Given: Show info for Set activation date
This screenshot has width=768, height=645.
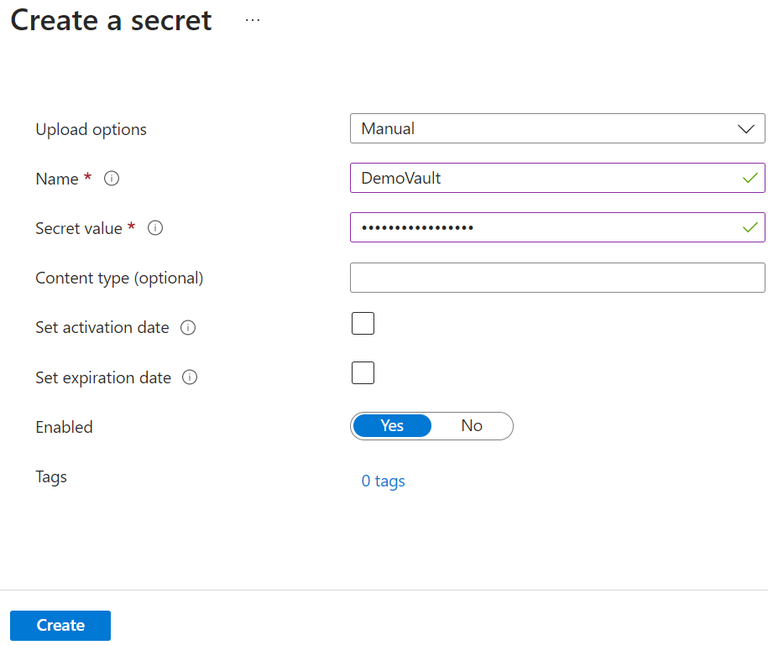Looking at the screenshot, I should 188,328.
